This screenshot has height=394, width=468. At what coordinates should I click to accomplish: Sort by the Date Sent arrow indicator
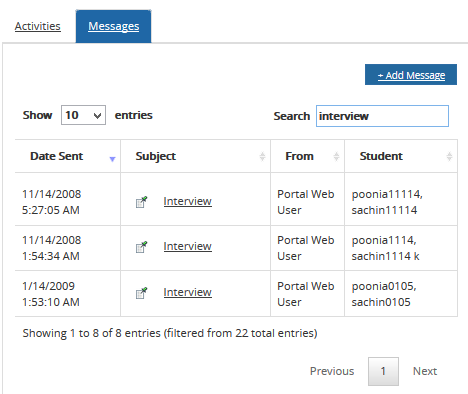[x=112, y=159]
